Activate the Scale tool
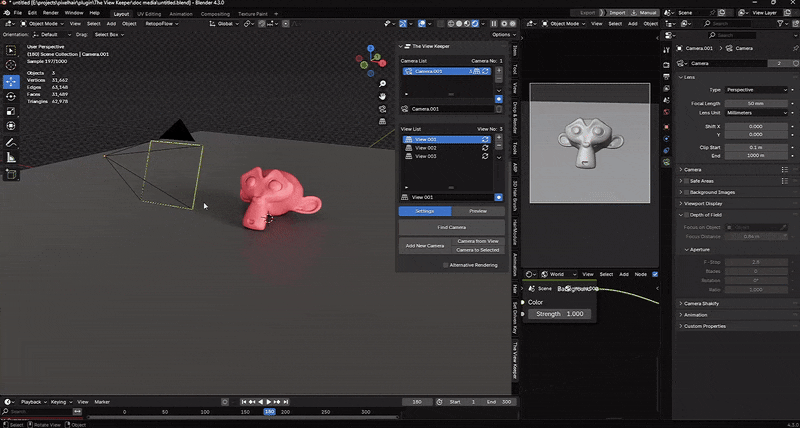Image resolution: width=800 pixels, height=428 pixels. pos(11,111)
